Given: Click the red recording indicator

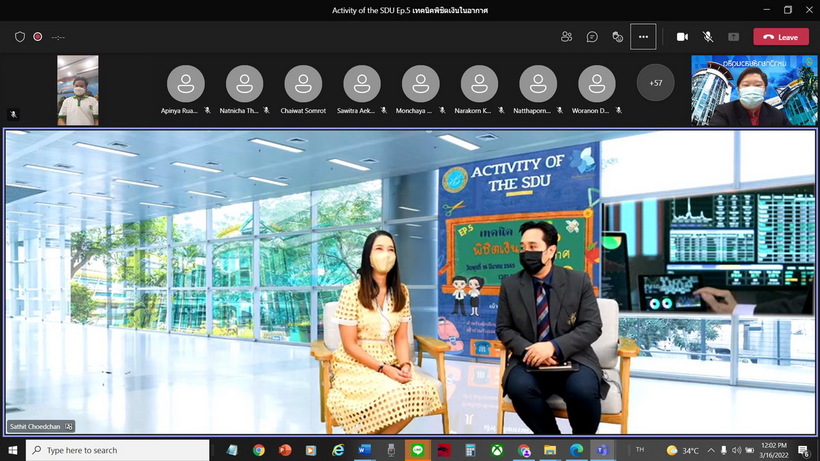Looking at the screenshot, I should [x=38, y=37].
